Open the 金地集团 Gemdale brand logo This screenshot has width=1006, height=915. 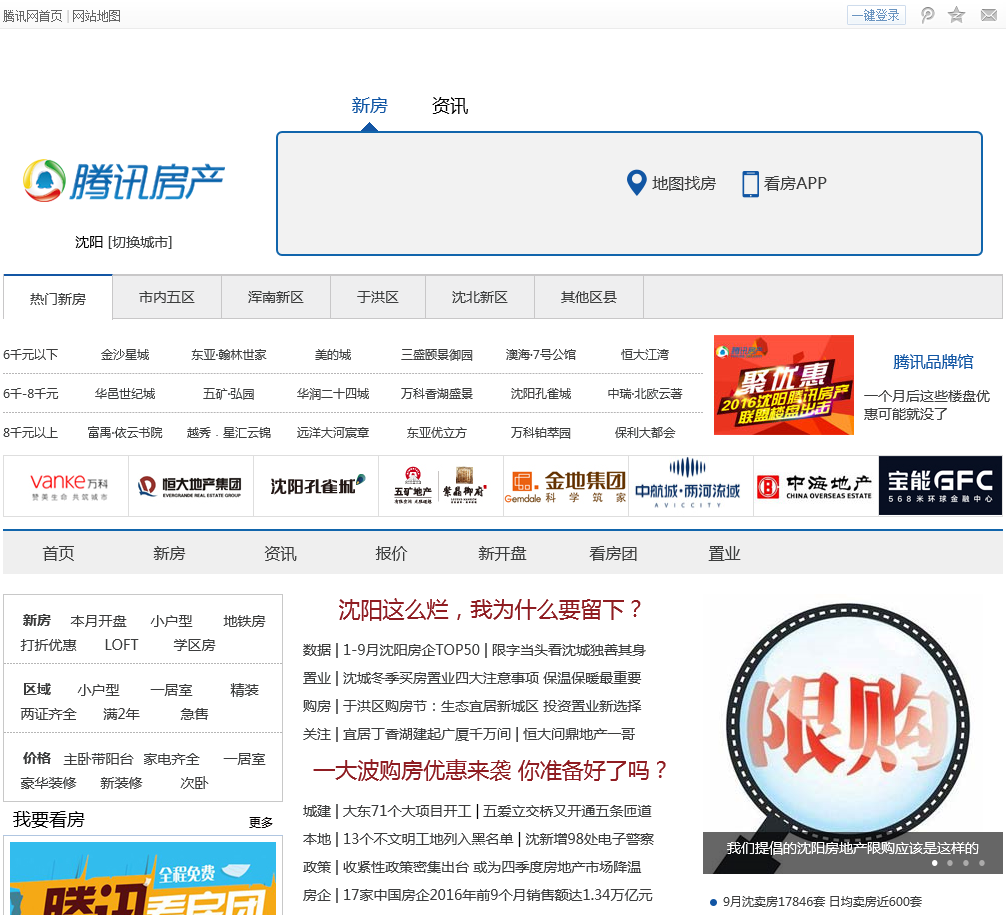point(565,486)
